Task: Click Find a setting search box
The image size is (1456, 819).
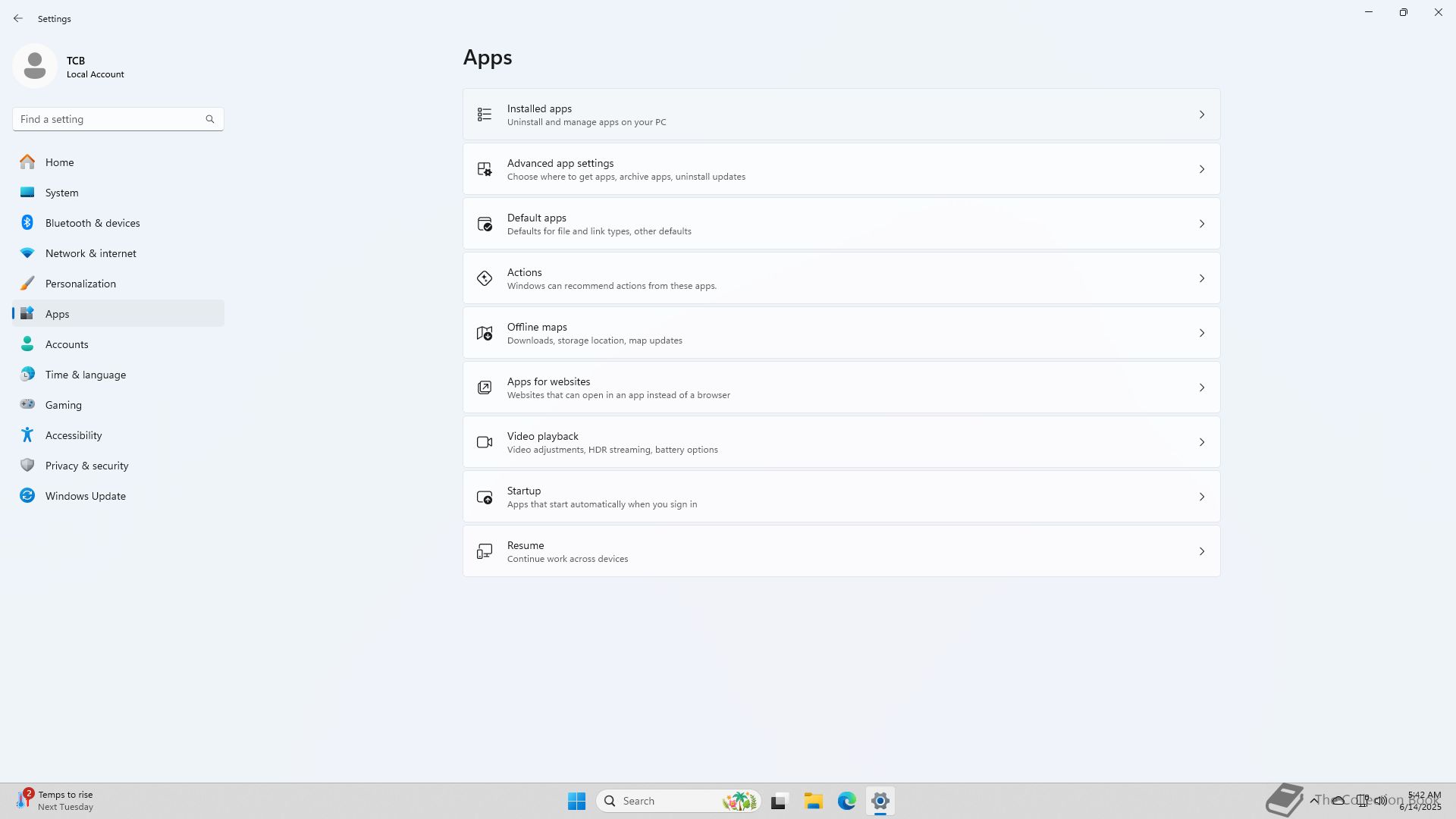Action: point(110,119)
